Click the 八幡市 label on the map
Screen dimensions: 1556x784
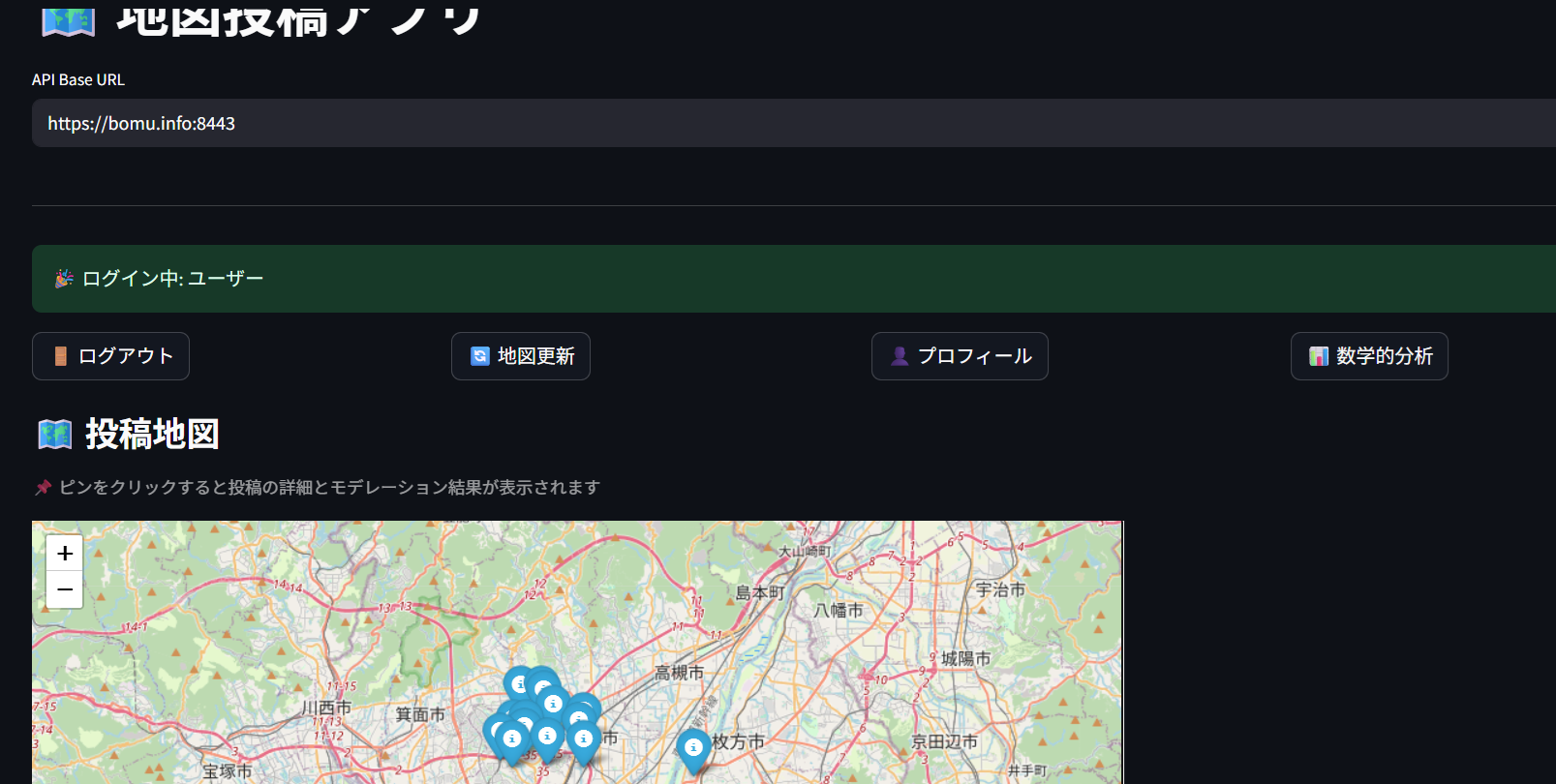point(839,610)
